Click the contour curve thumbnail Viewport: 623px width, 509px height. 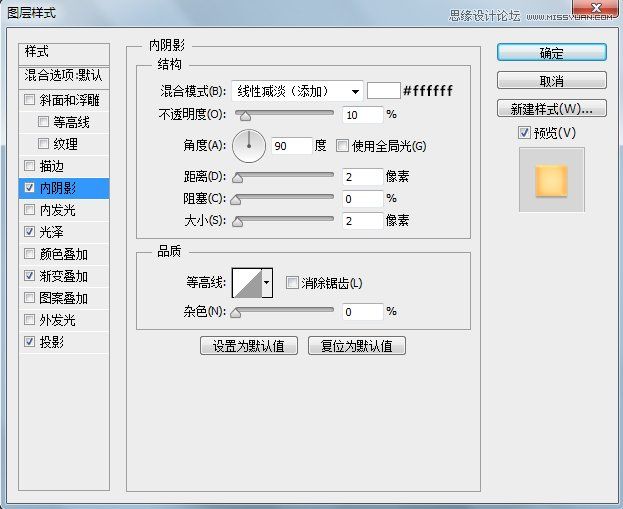pyautogui.click(x=247, y=283)
